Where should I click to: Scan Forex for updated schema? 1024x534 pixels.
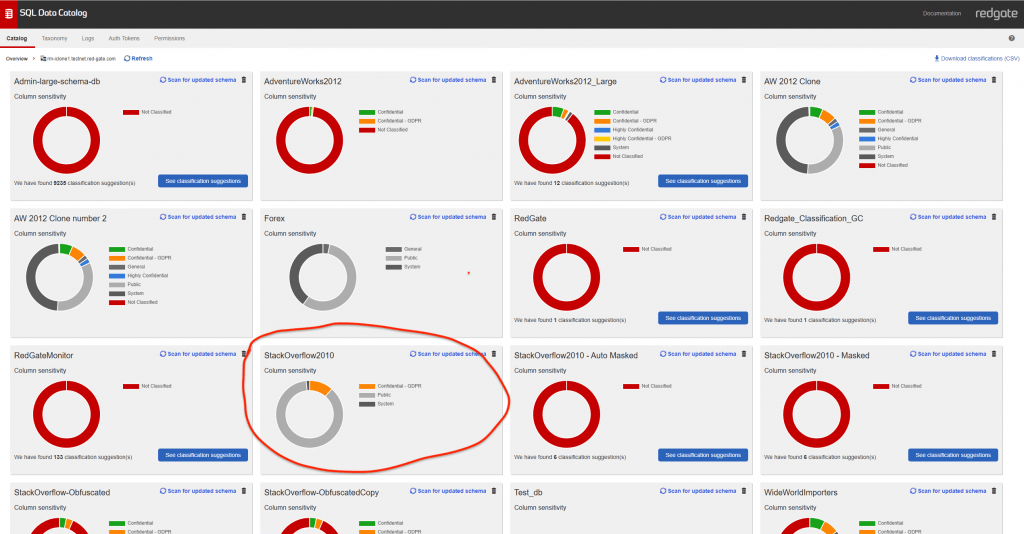tap(448, 217)
